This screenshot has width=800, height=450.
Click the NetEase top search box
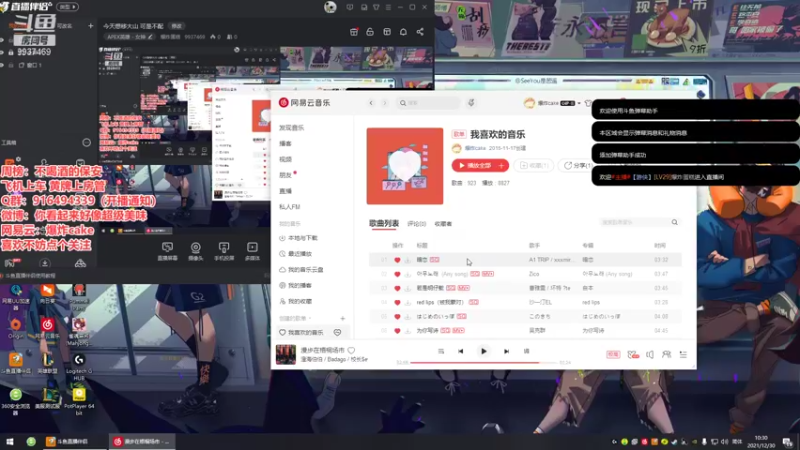(430, 103)
